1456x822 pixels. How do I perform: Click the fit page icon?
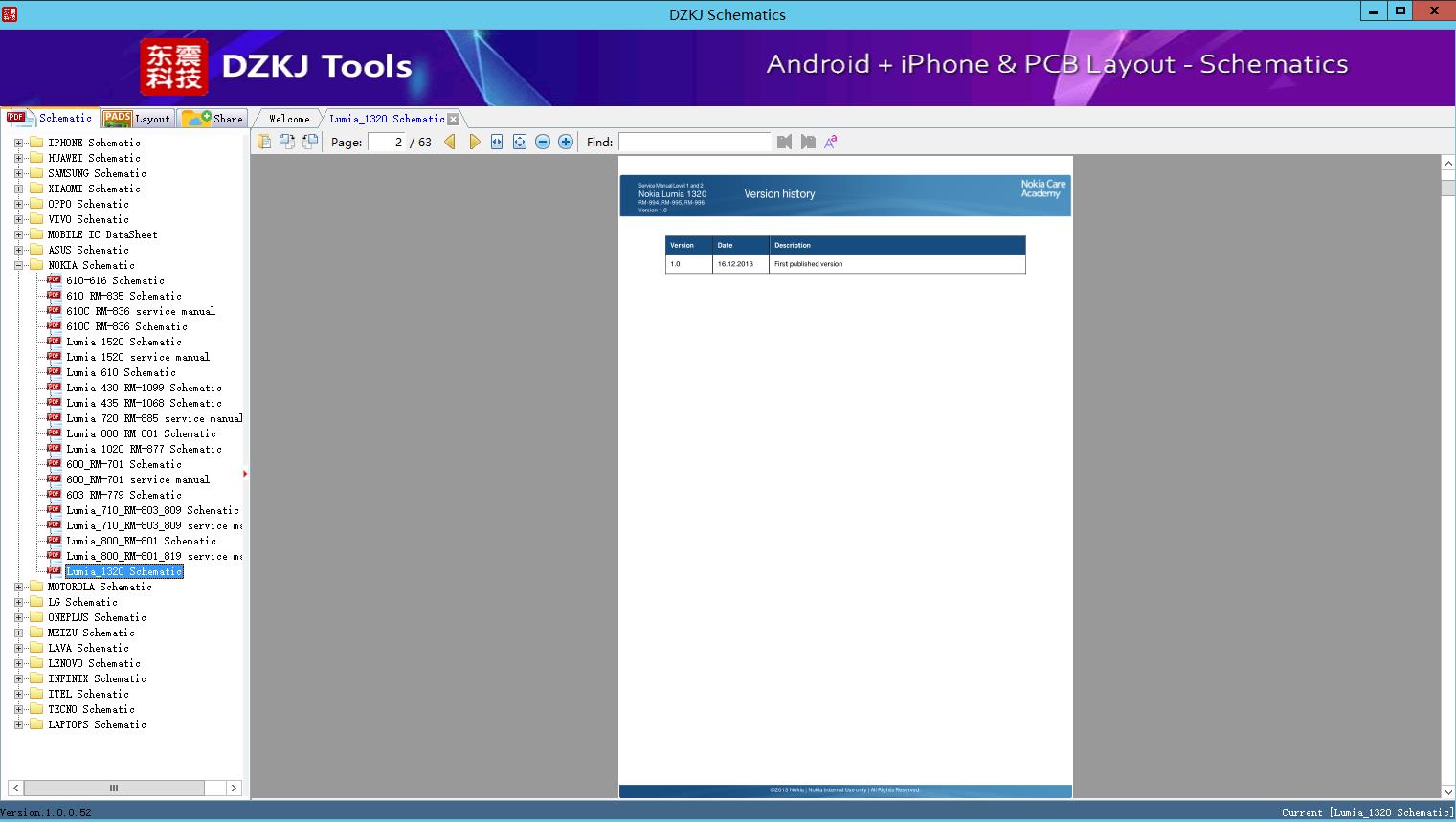520,142
